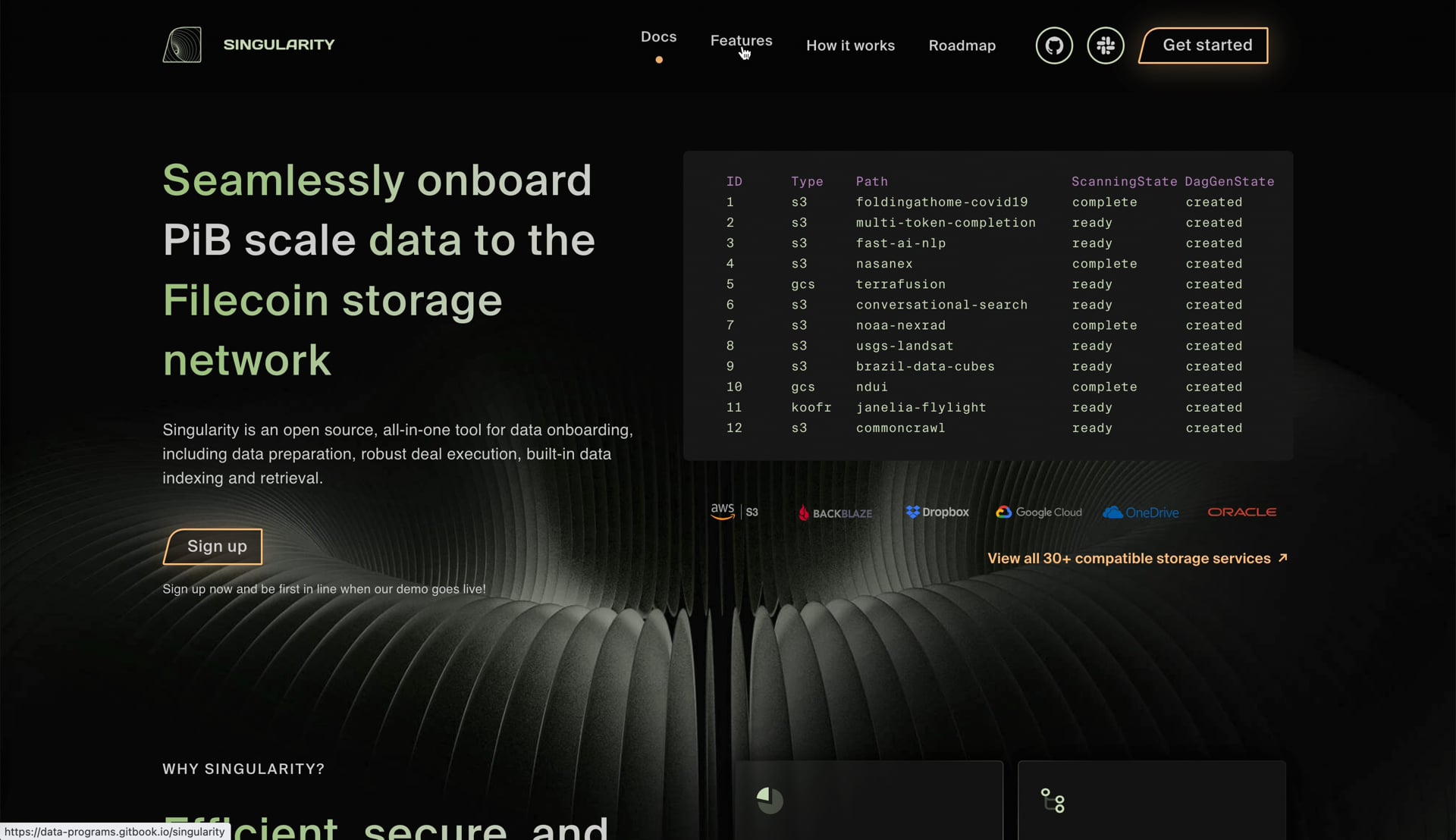1456x840 pixels.
Task: Click the pie chart card icon
Action: [770, 801]
